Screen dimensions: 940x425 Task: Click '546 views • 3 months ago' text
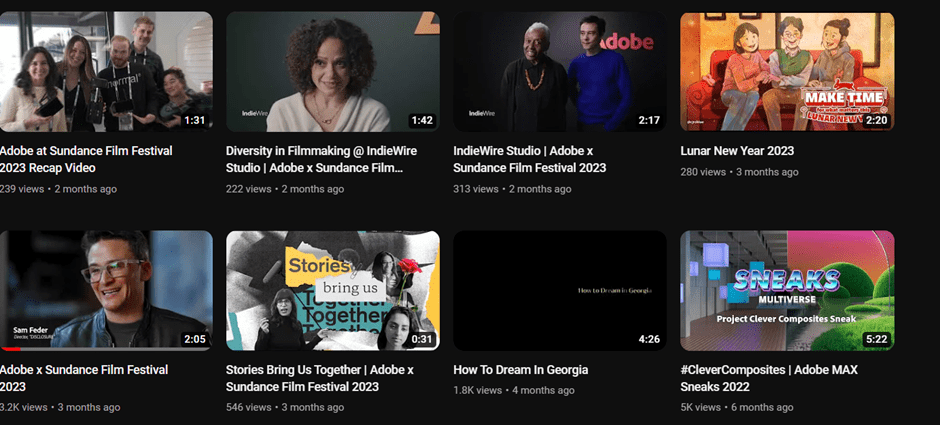coord(285,407)
